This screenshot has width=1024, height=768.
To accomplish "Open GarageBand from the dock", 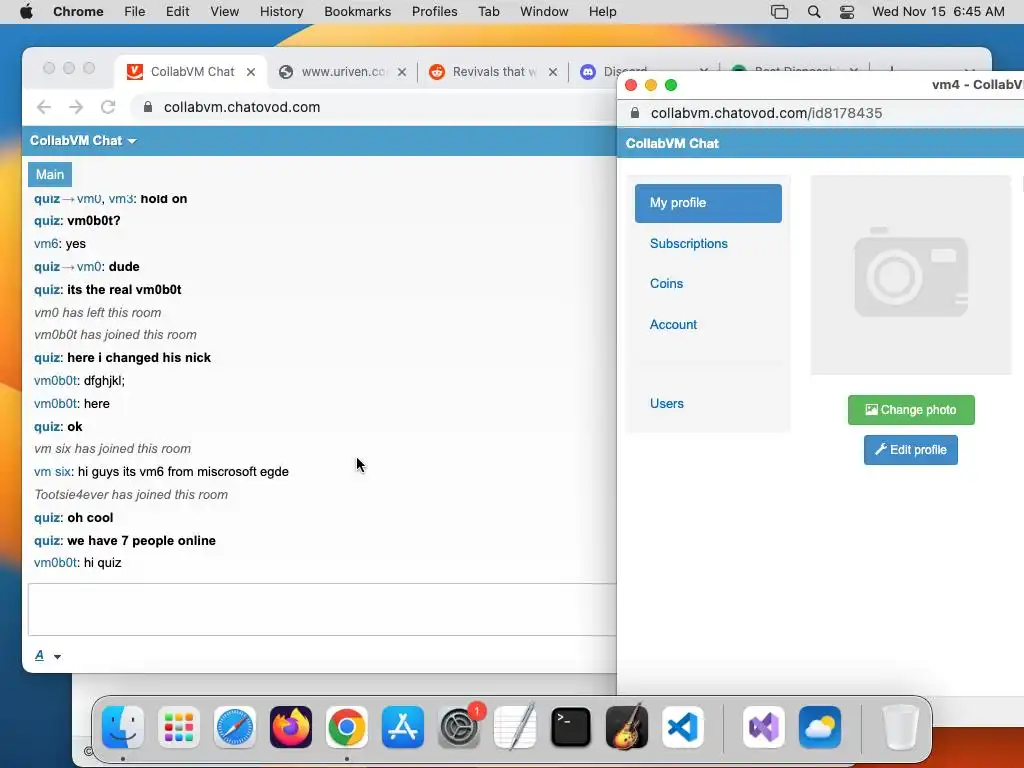I will 627,727.
